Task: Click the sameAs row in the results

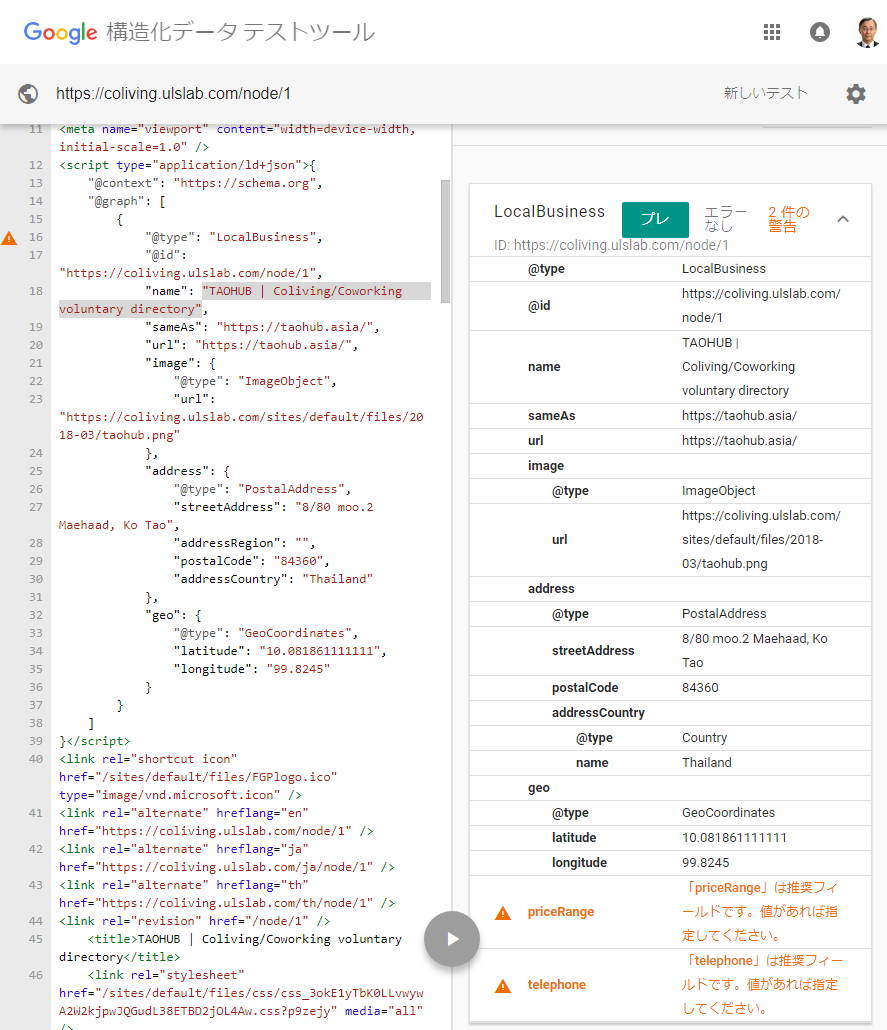Action: 670,416
